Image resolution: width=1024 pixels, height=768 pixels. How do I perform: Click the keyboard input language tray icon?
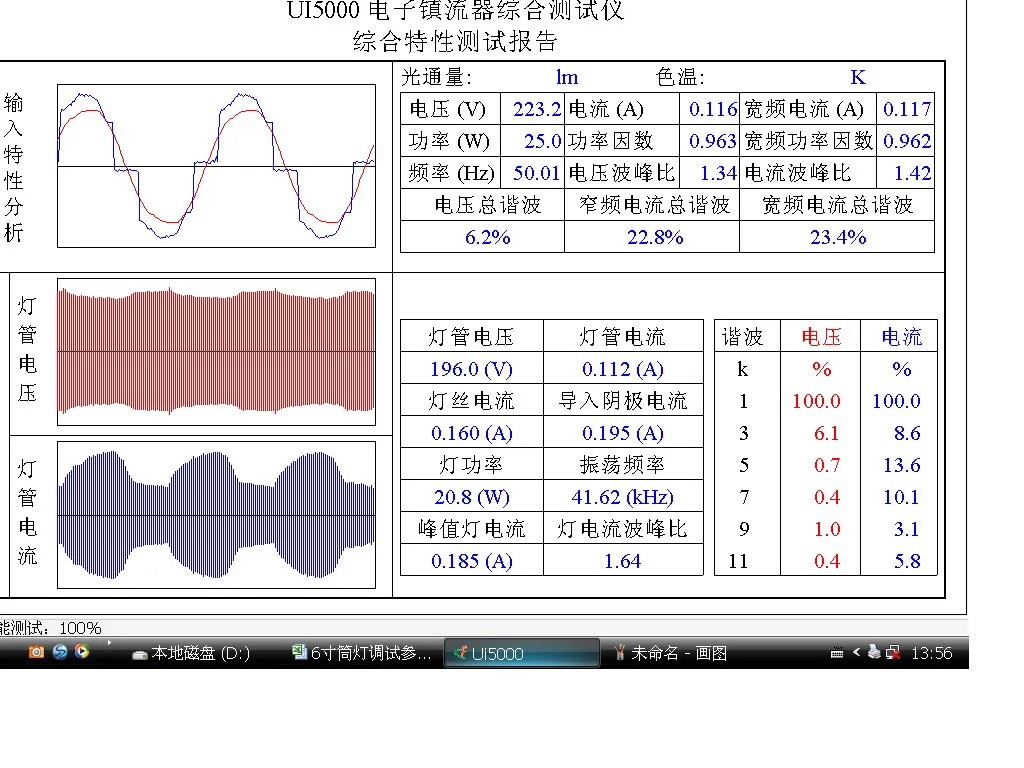(837, 652)
